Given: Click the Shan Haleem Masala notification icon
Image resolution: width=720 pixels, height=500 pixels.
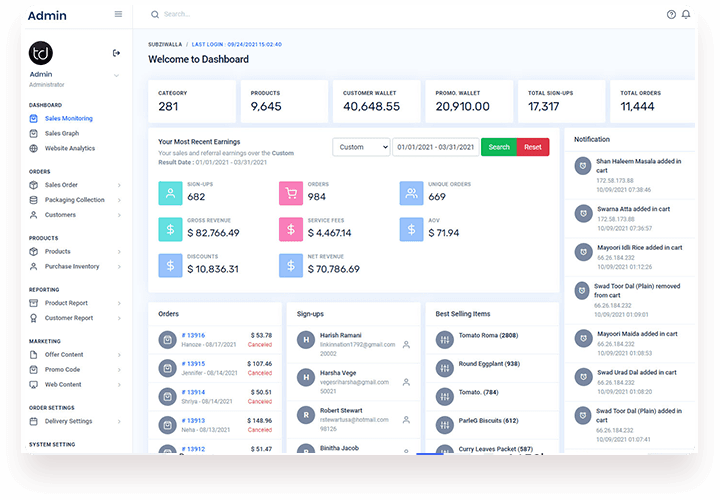Looking at the screenshot, I should pyautogui.click(x=583, y=166).
